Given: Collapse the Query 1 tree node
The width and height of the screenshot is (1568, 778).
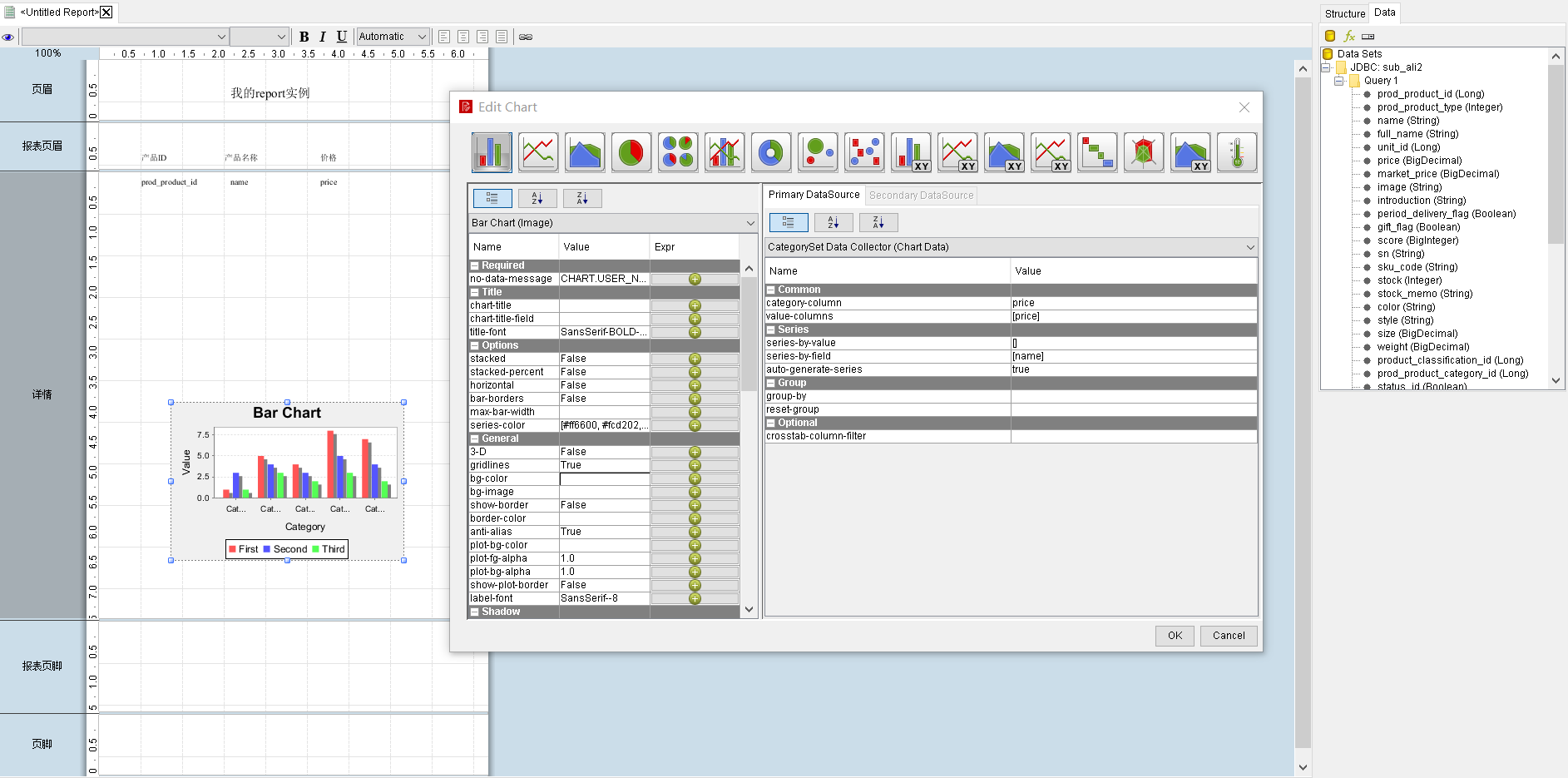Looking at the screenshot, I should click(1339, 81).
